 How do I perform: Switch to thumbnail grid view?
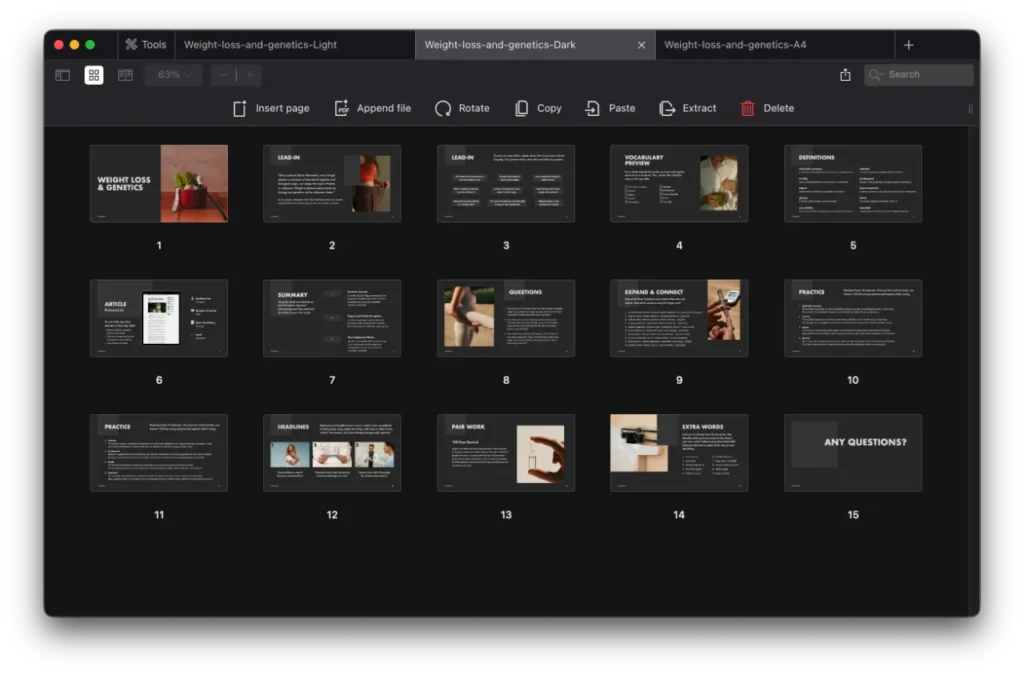tap(94, 75)
